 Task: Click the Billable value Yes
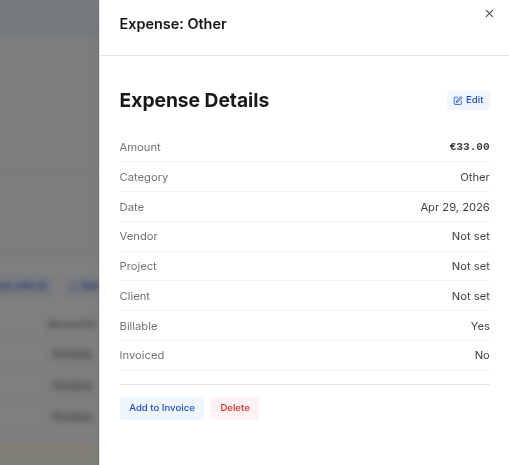pos(480,326)
